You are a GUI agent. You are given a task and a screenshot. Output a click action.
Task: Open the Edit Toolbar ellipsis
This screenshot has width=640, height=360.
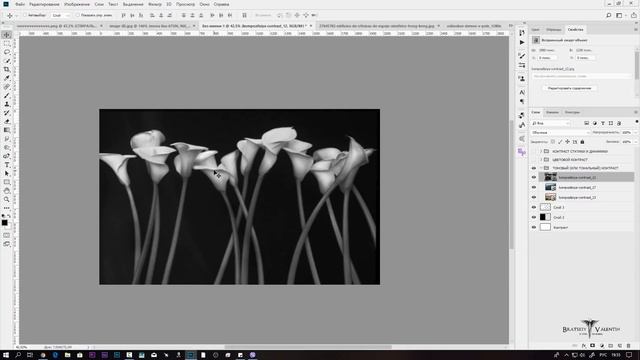(x=7, y=208)
